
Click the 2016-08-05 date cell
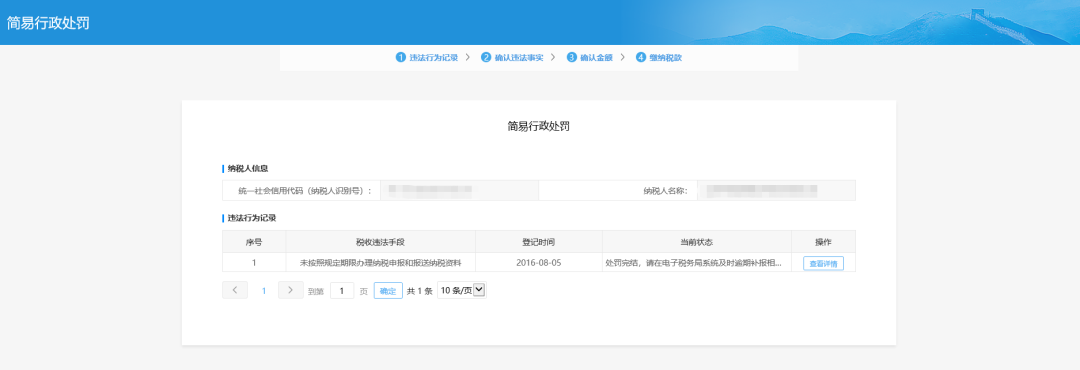click(x=539, y=263)
